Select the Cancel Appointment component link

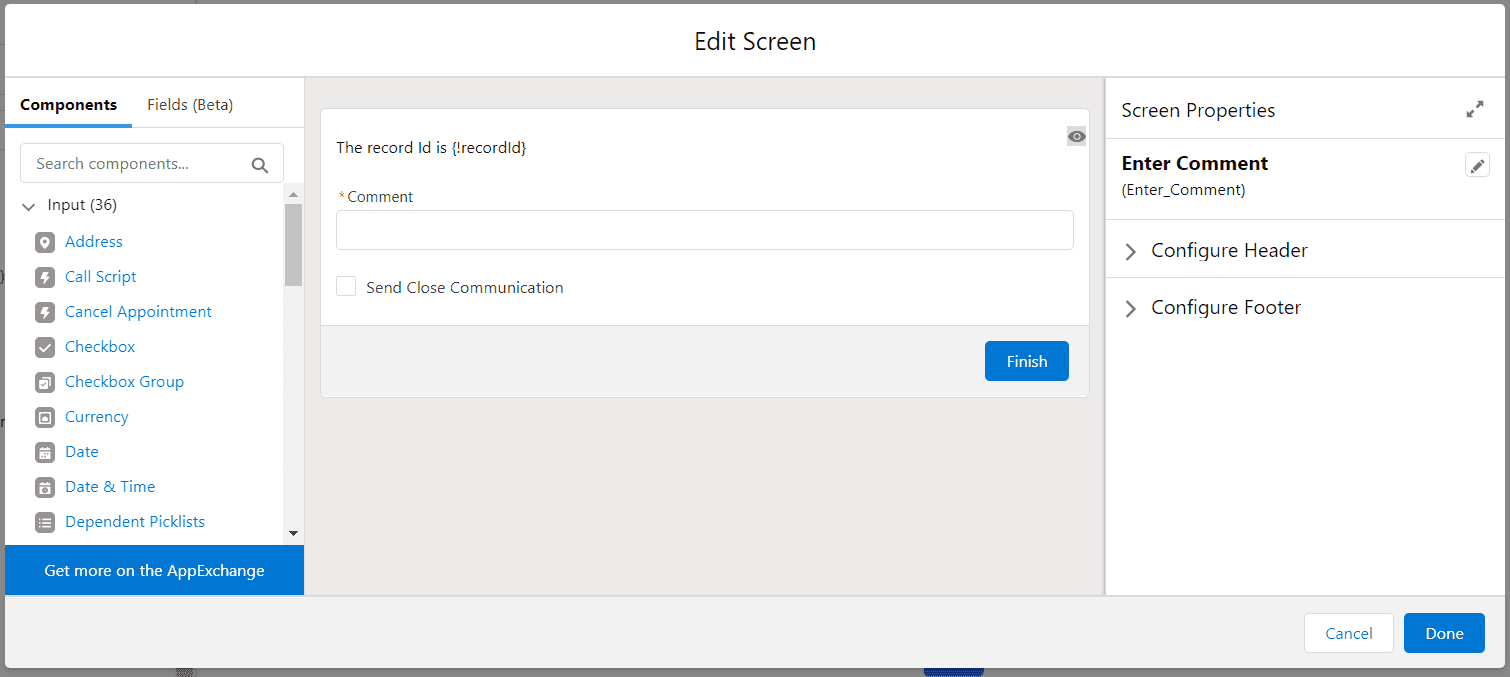tap(138, 312)
